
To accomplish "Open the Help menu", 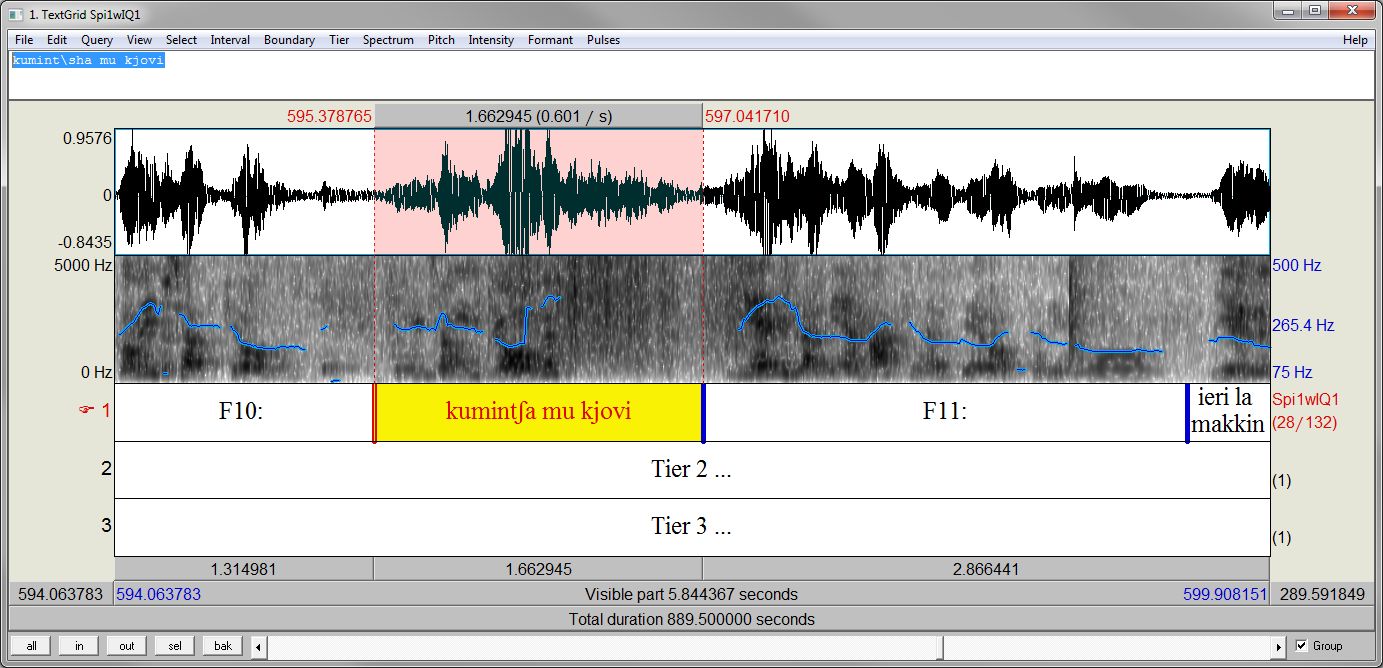I will [x=1355, y=40].
